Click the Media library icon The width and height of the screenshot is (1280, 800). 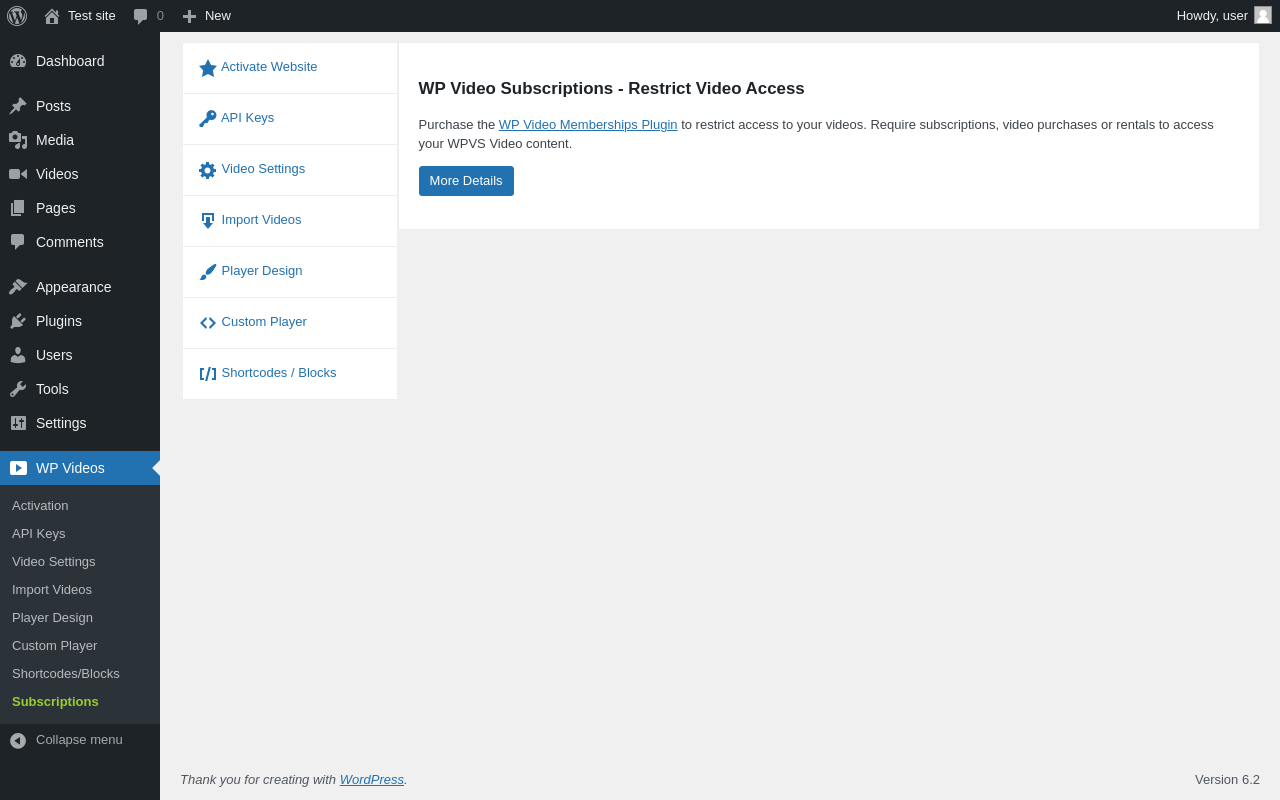[18, 140]
